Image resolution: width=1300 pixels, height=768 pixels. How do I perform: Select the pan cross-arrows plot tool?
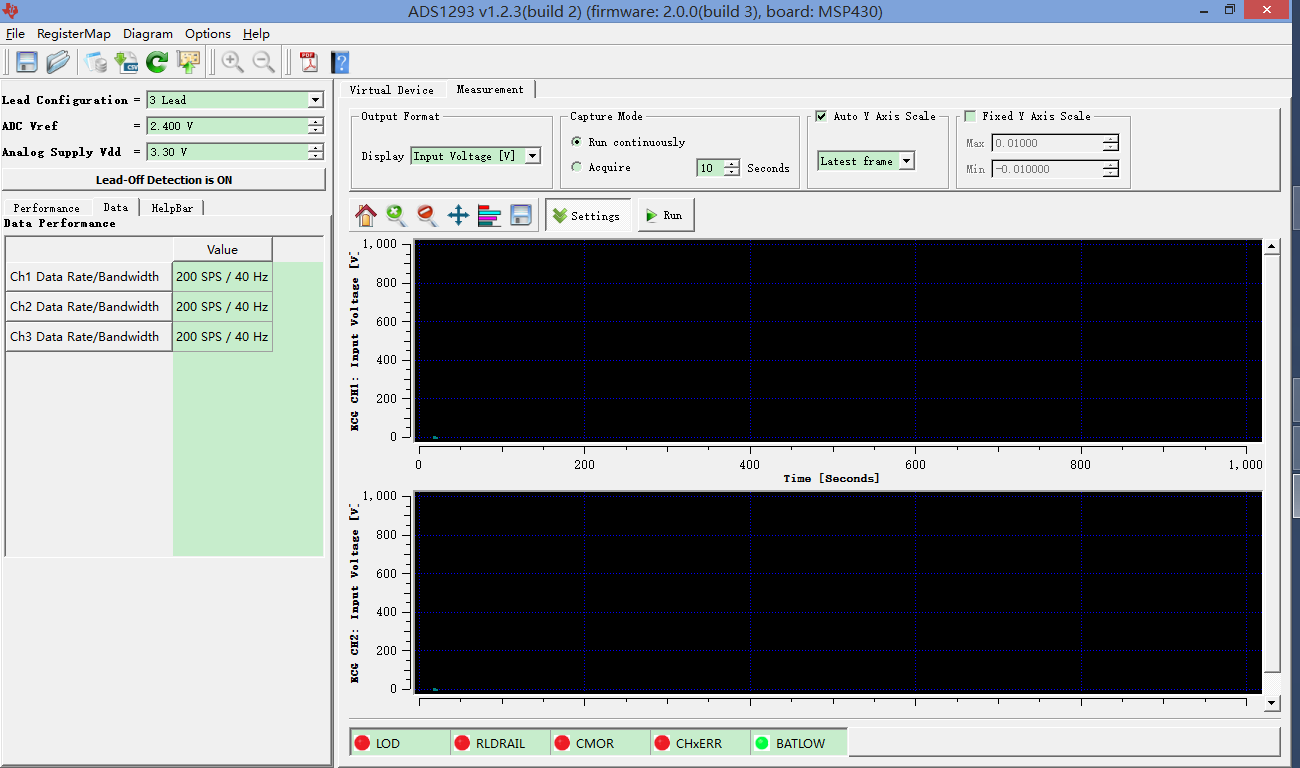(458, 215)
